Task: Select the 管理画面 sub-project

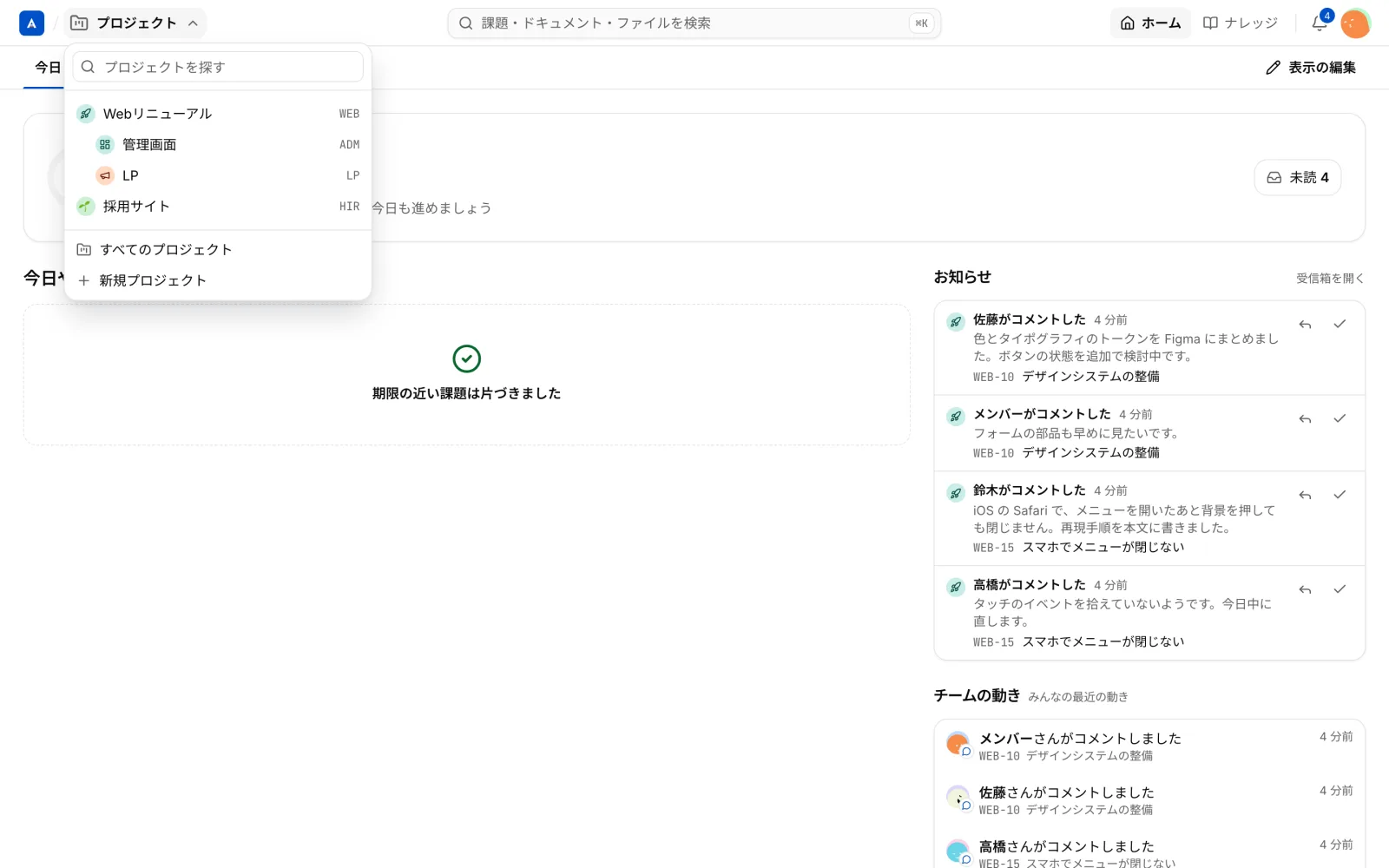Action: (218, 145)
